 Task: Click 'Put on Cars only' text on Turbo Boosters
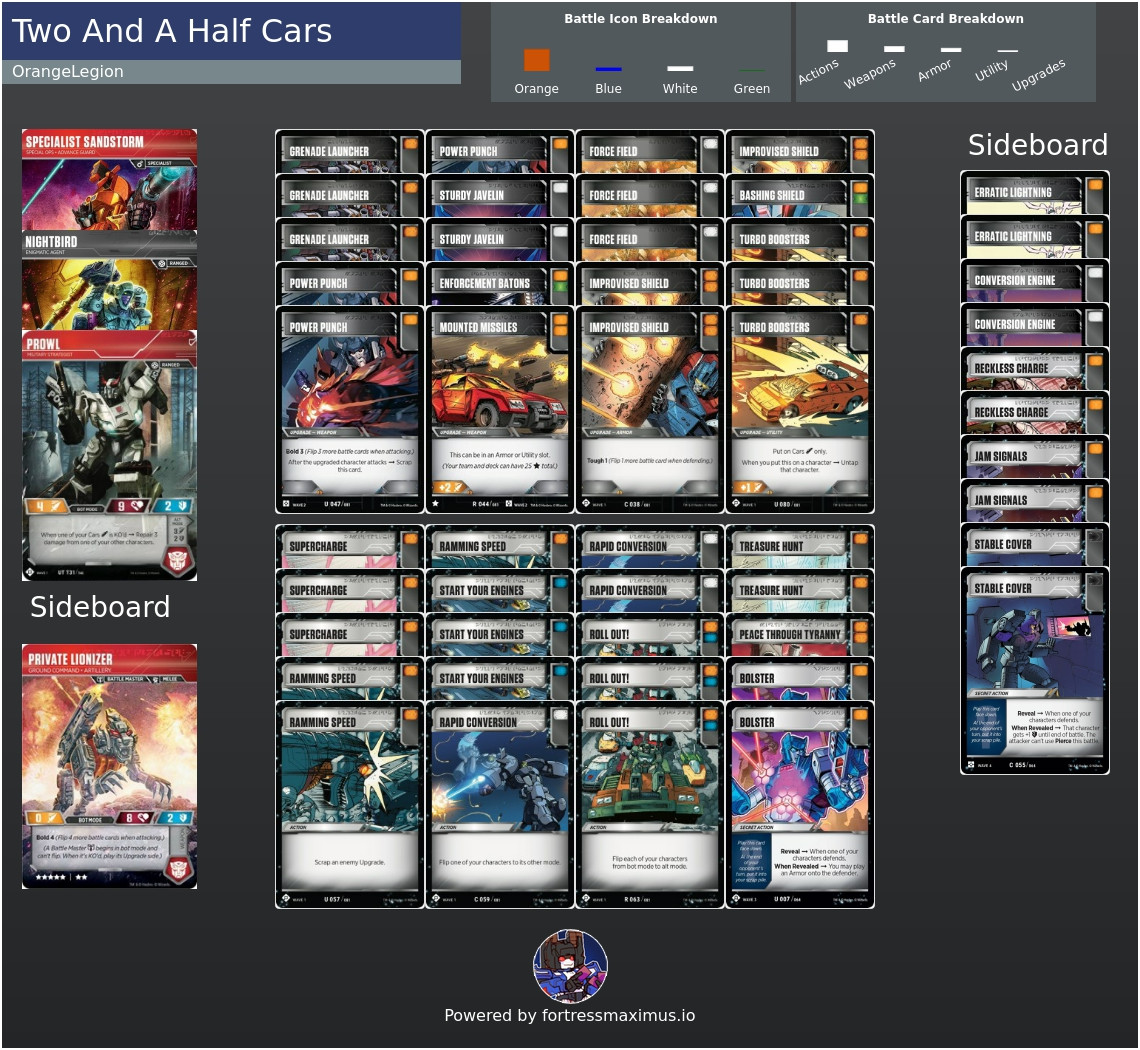[x=800, y=451]
